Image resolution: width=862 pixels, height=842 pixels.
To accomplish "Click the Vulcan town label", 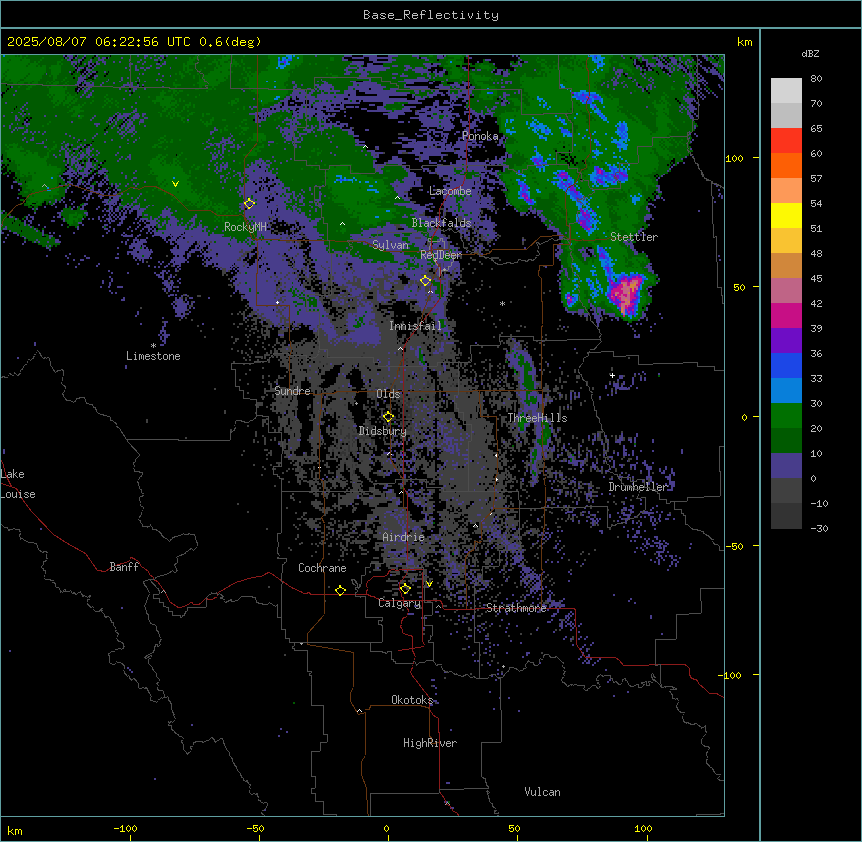I will click(x=542, y=792).
